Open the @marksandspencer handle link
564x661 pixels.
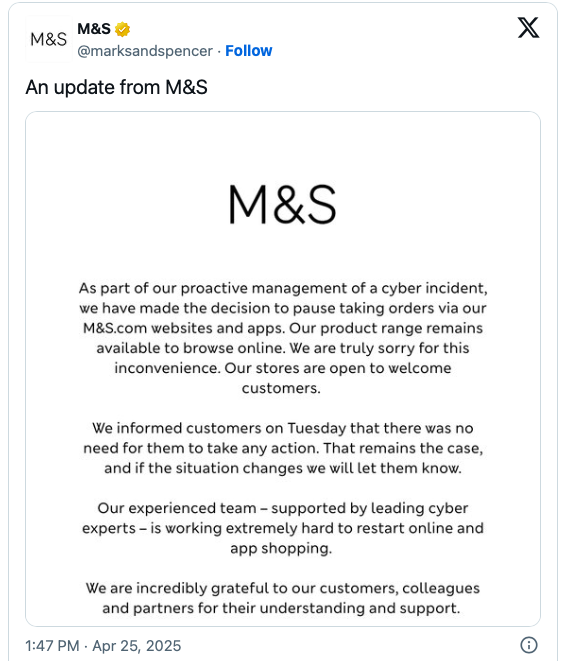pos(145,51)
